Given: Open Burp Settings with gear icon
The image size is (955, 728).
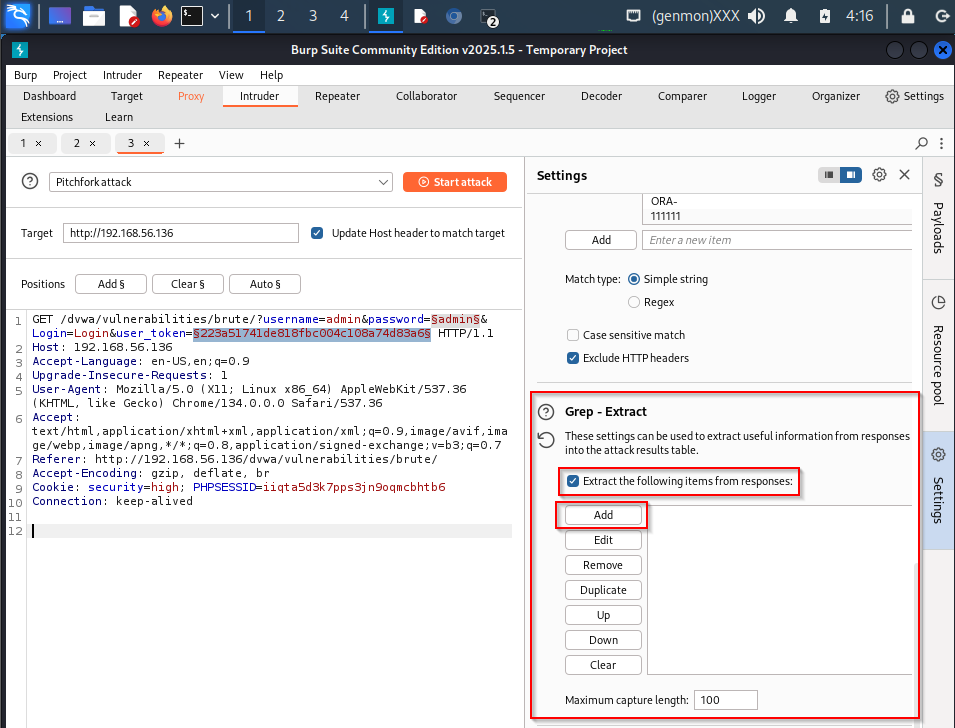Looking at the screenshot, I should tap(914, 96).
